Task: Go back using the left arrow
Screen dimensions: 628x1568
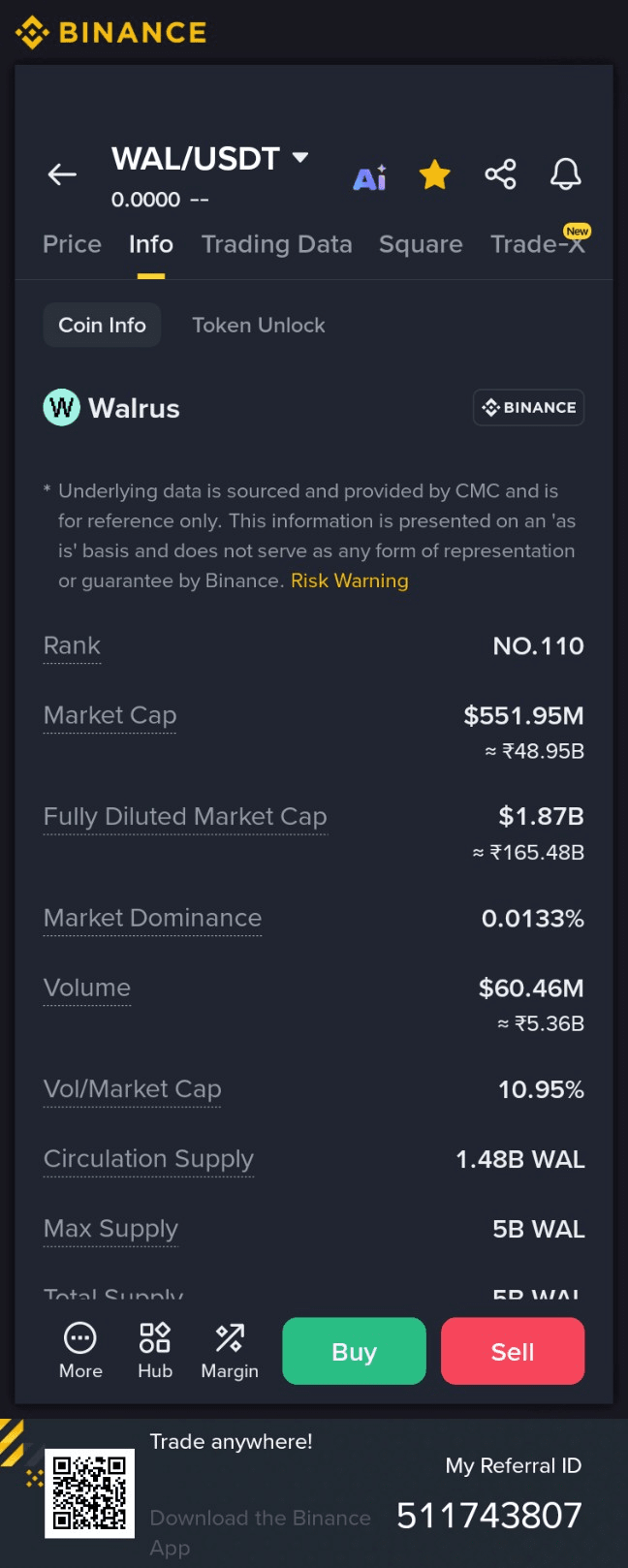Action: coord(62,174)
